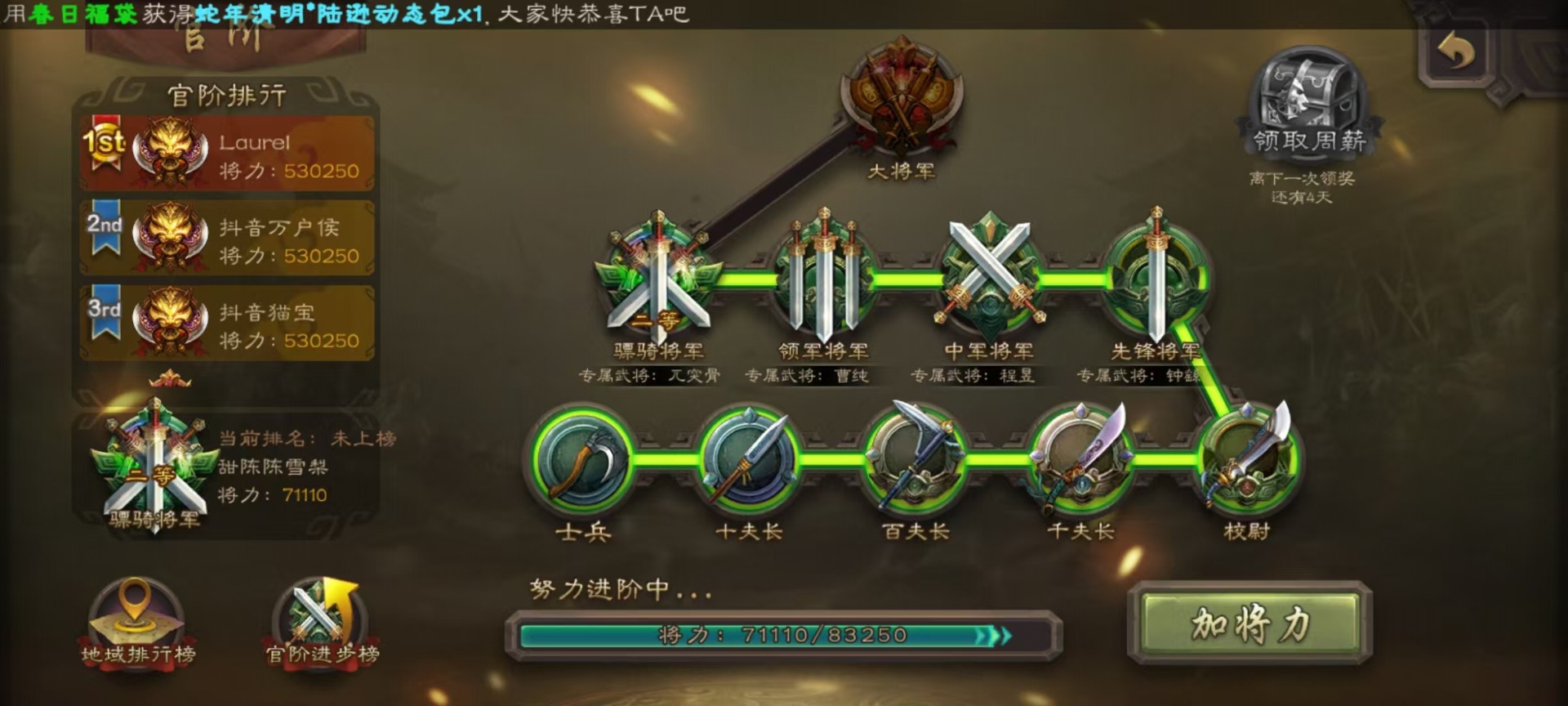Click the 大将军 rank emblem
Image resolution: width=1568 pixels, height=706 pixels.
[902, 96]
